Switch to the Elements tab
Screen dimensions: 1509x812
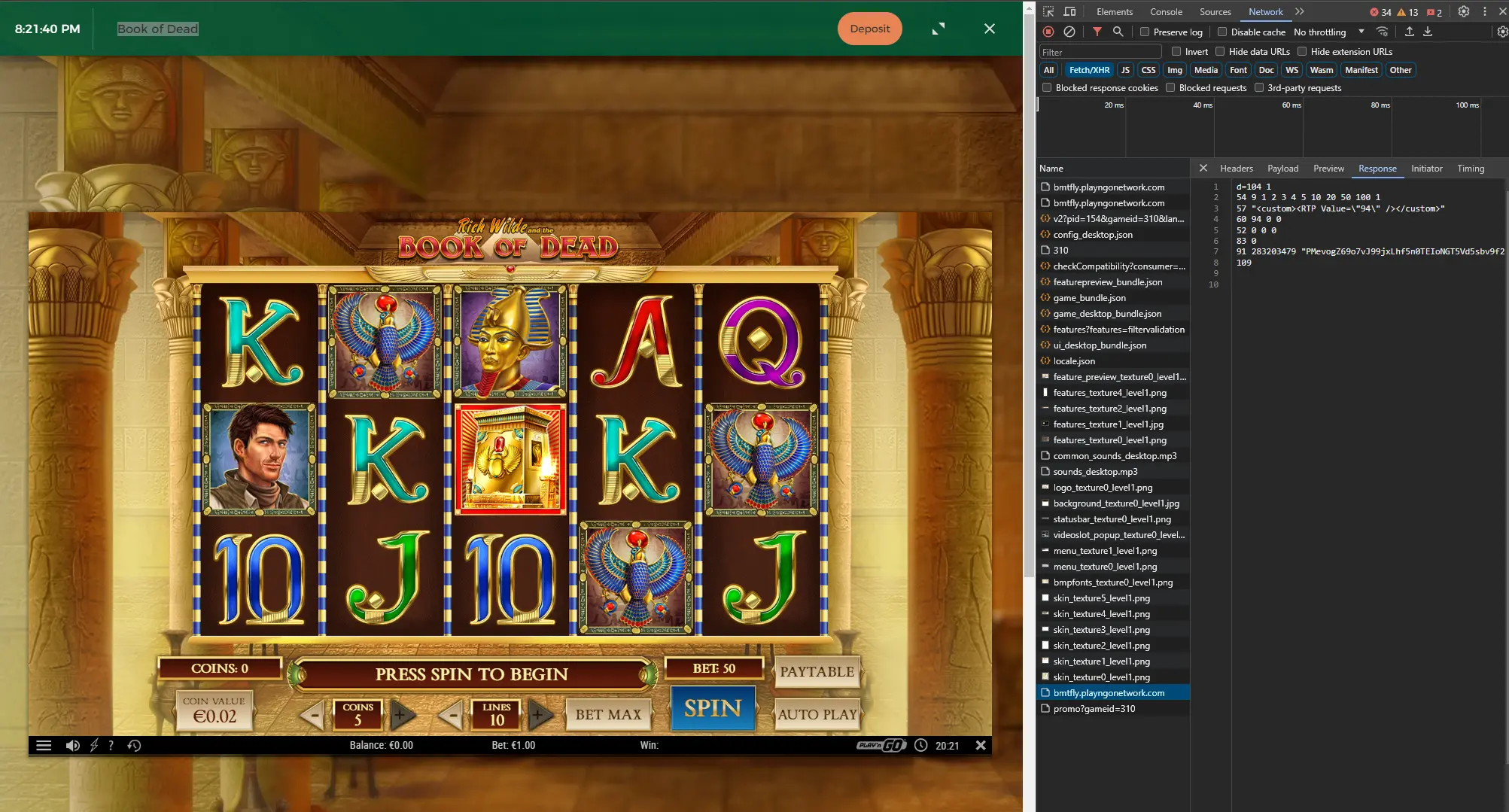pos(1114,11)
